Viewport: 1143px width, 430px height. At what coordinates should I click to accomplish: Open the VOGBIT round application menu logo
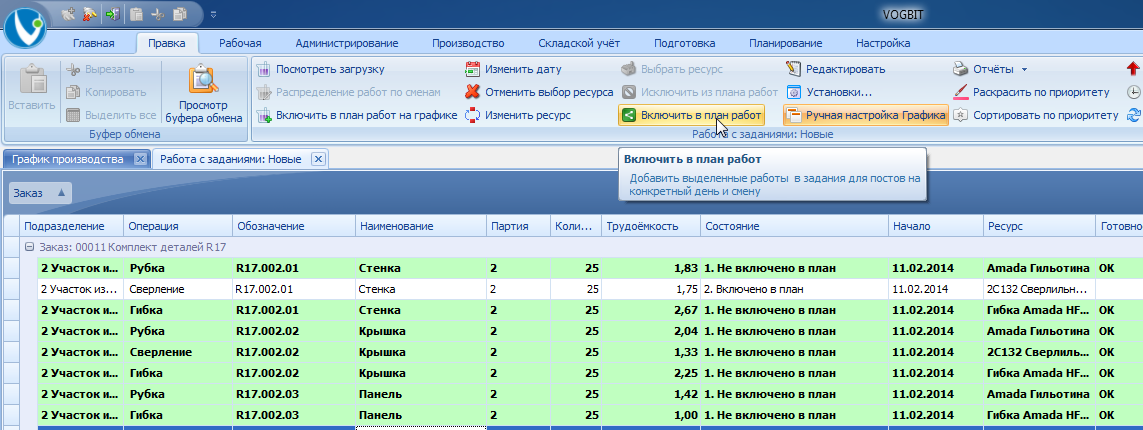click(x=24, y=26)
